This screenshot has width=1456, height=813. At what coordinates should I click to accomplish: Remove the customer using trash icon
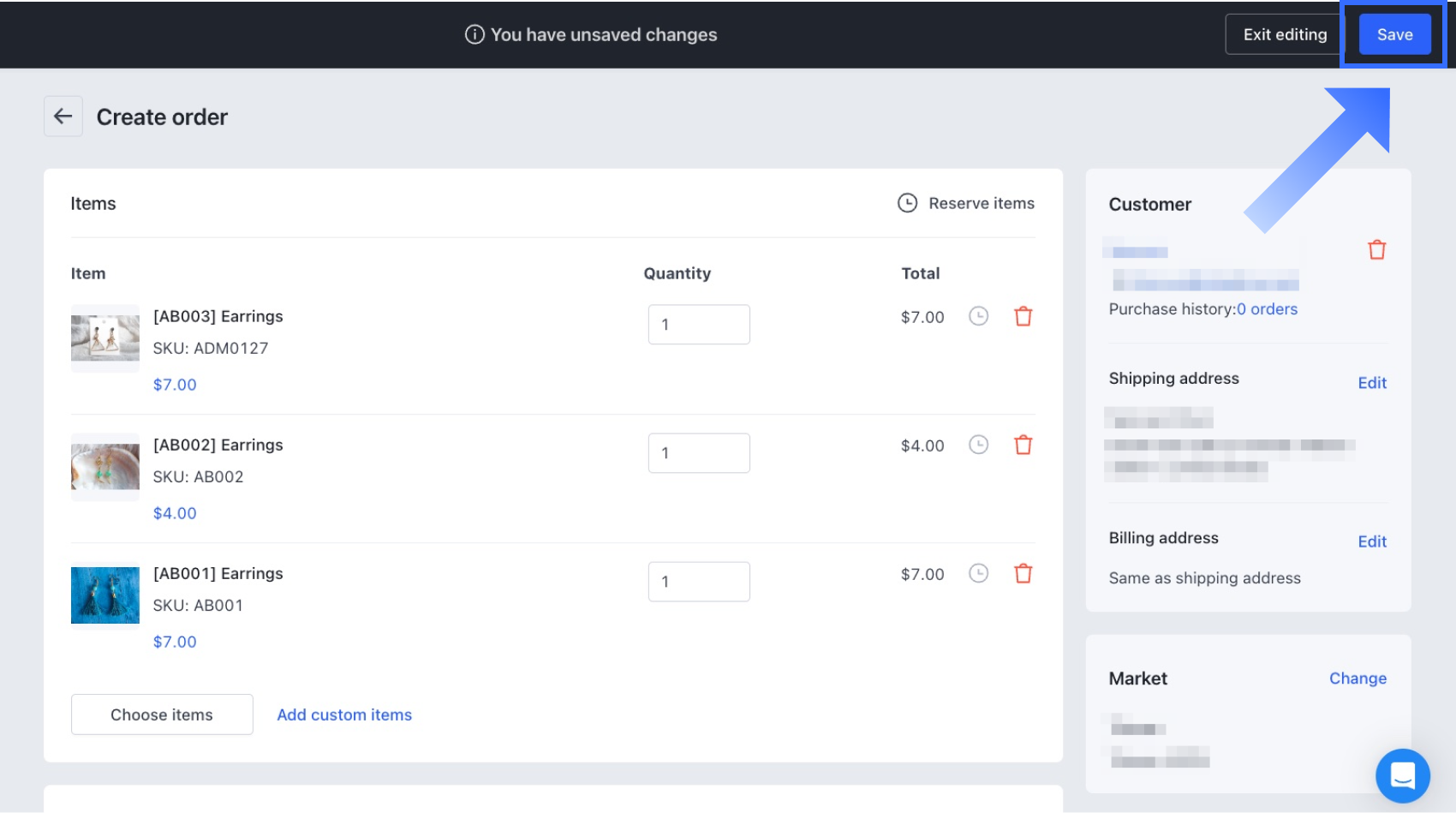1376,250
